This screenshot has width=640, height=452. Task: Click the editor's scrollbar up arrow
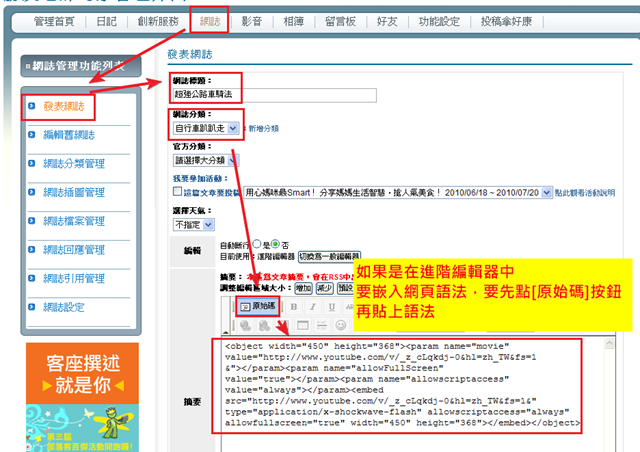pyautogui.click(x=609, y=343)
